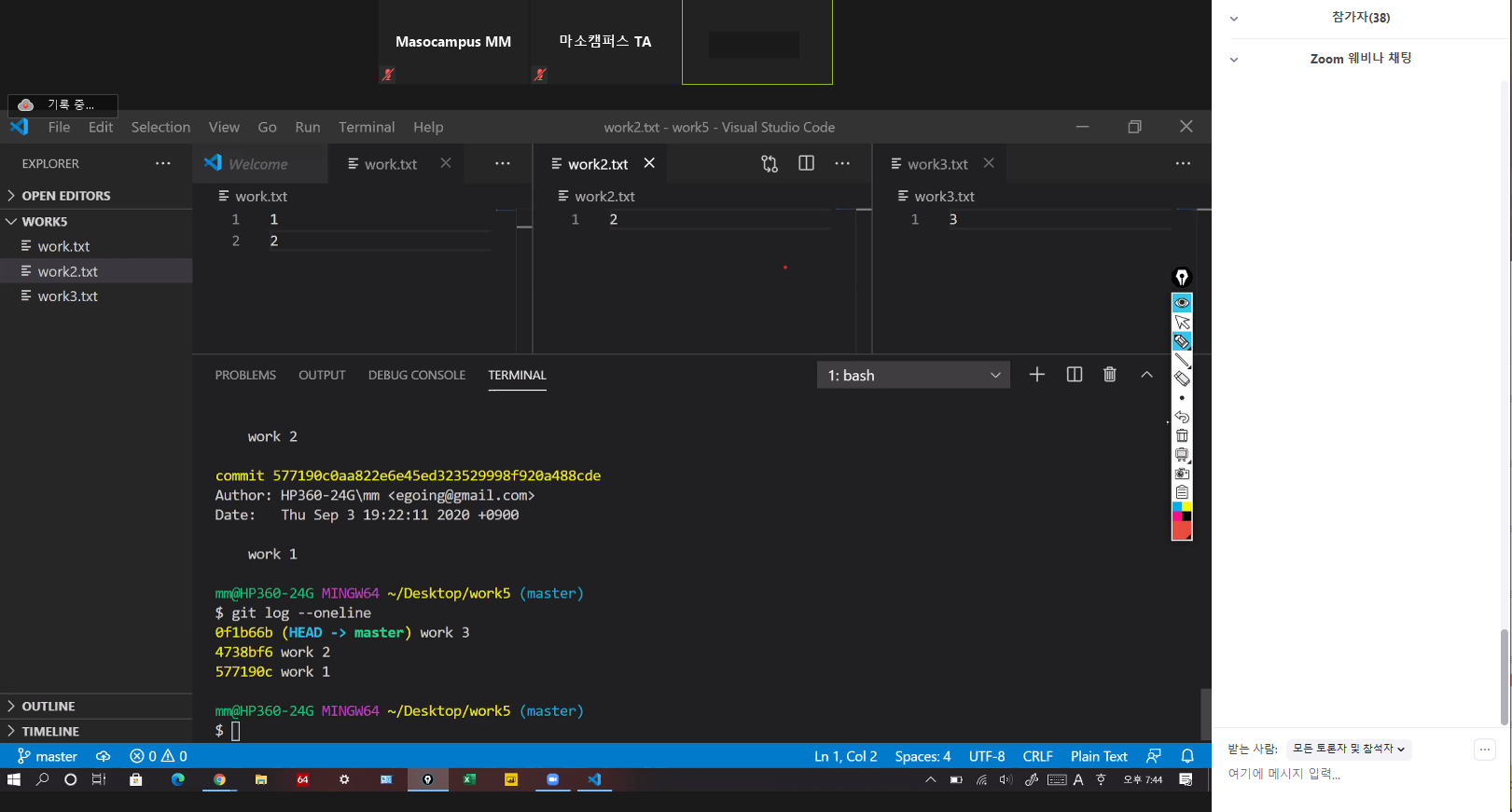Viewport: 1512px width, 812px height.
Task: Expand the TIMELINE section in Explorer
Action: (50, 732)
